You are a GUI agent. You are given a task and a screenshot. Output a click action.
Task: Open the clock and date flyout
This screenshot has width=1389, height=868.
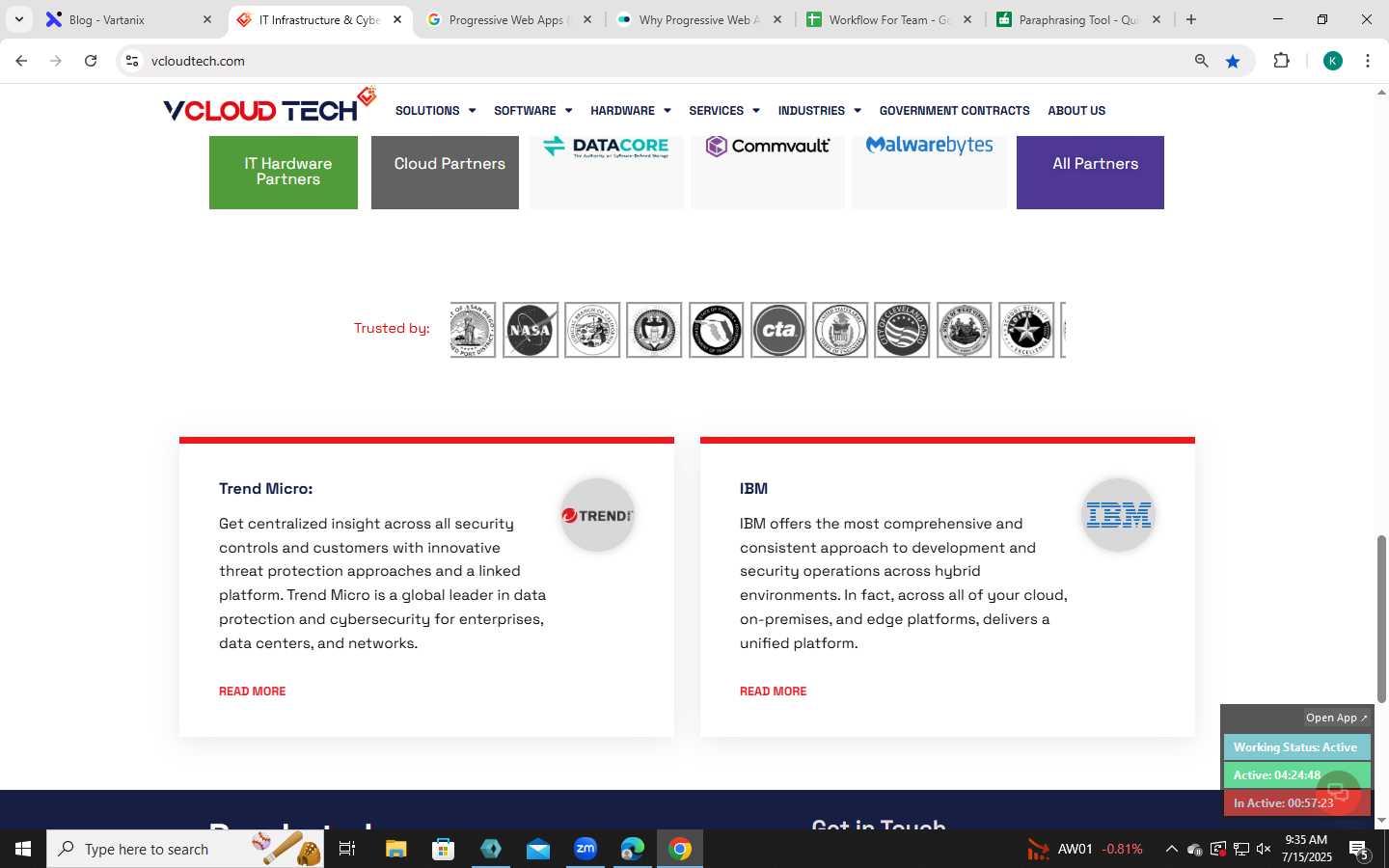1306,849
